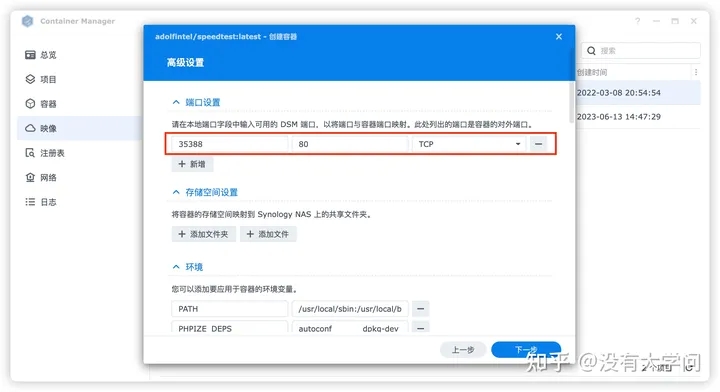Maximize the Container Manager window
720x392 pixels.
coord(675,21)
